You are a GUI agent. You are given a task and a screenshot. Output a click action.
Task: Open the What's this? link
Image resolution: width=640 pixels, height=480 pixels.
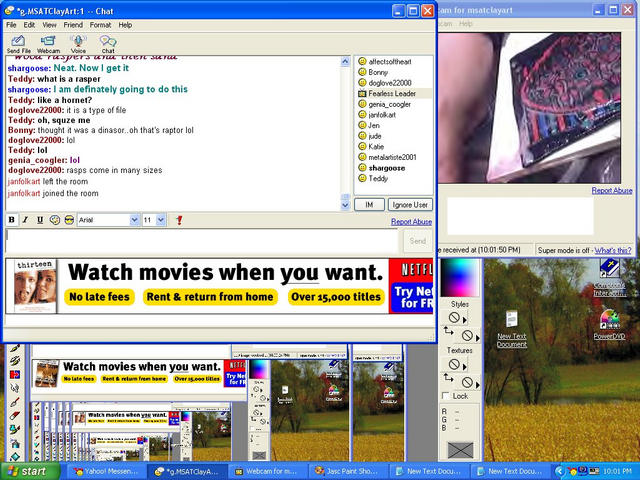(x=613, y=250)
